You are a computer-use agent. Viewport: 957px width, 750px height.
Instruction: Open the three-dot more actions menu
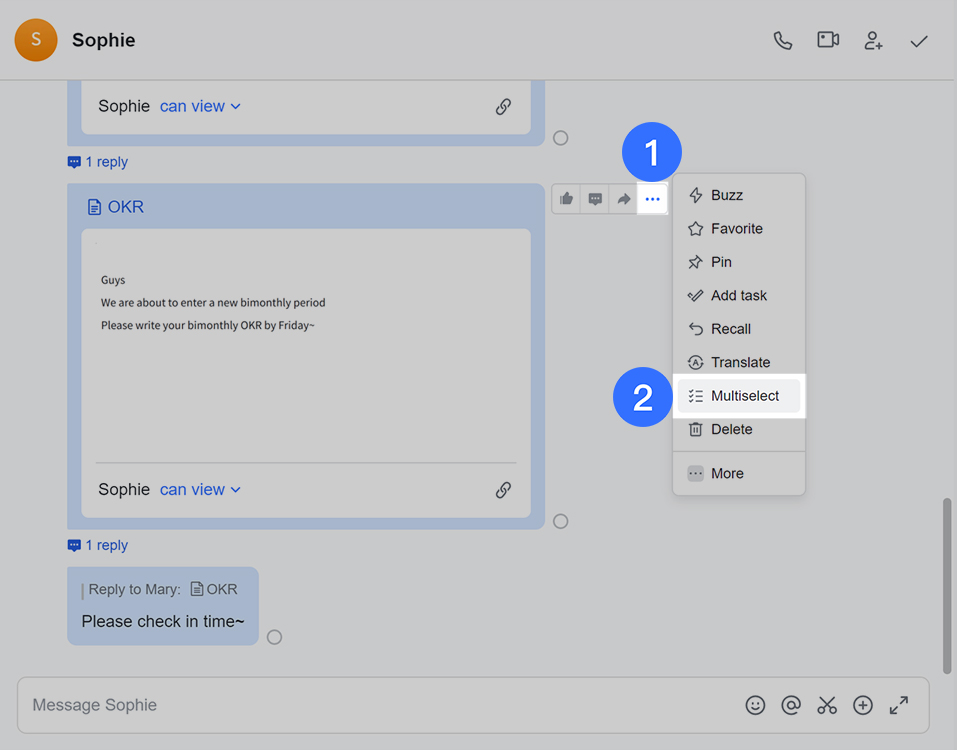(653, 199)
